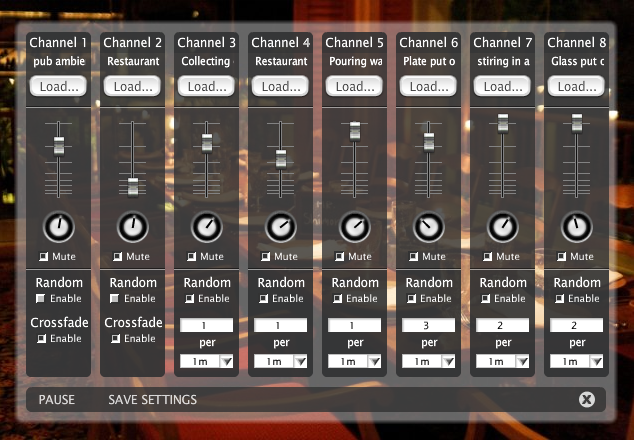Mute Channel 8
The height and width of the screenshot is (440, 635).
tap(561, 256)
